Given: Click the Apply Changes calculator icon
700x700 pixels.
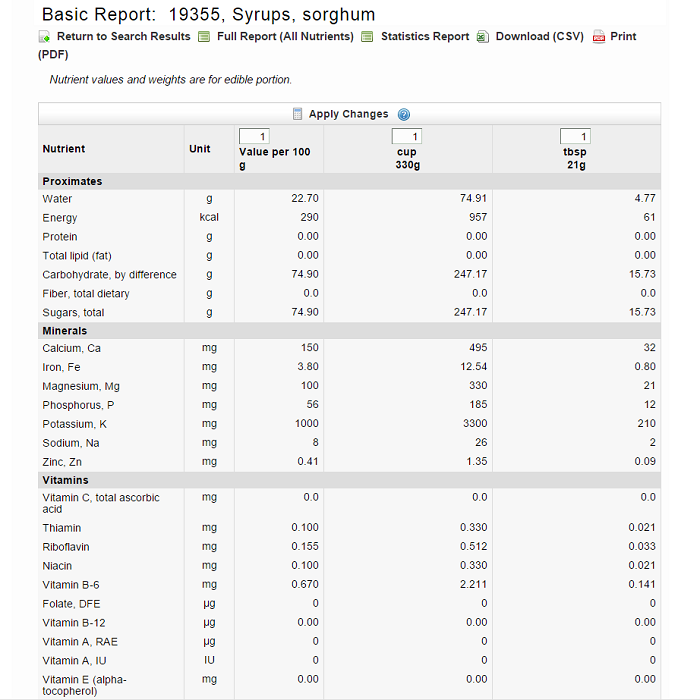Looking at the screenshot, I should (x=297, y=114).
